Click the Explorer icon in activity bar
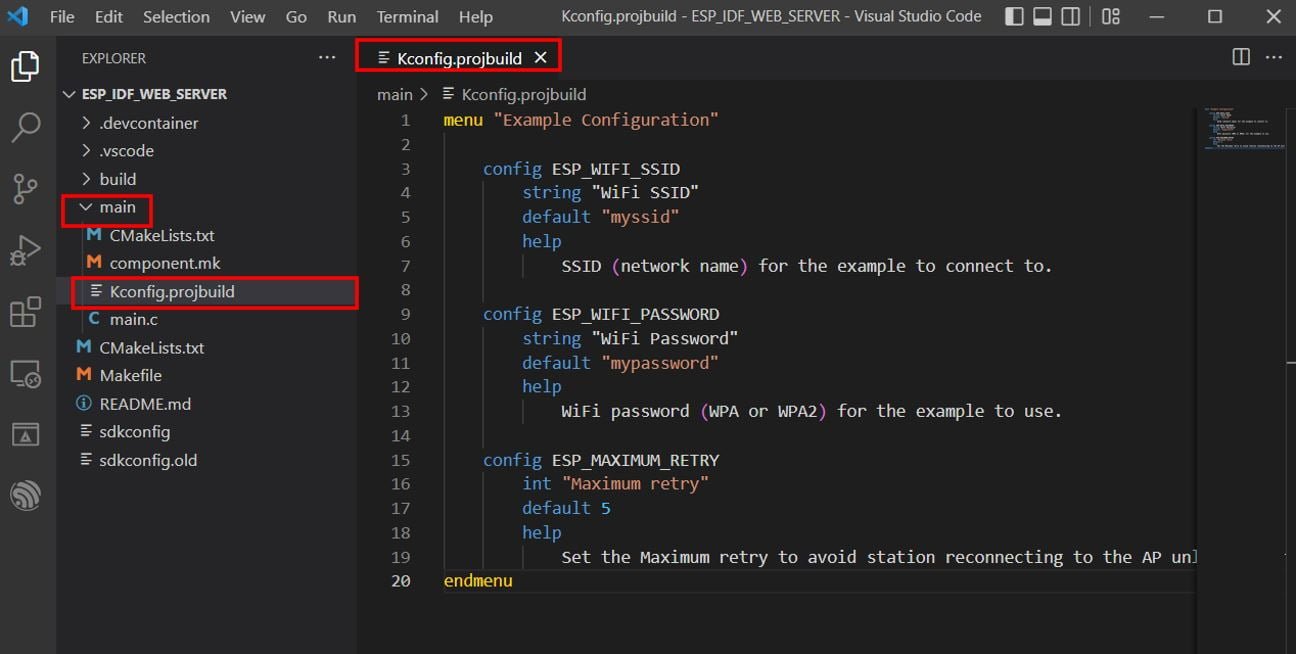The image size is (1298, 654). [26, 66]
